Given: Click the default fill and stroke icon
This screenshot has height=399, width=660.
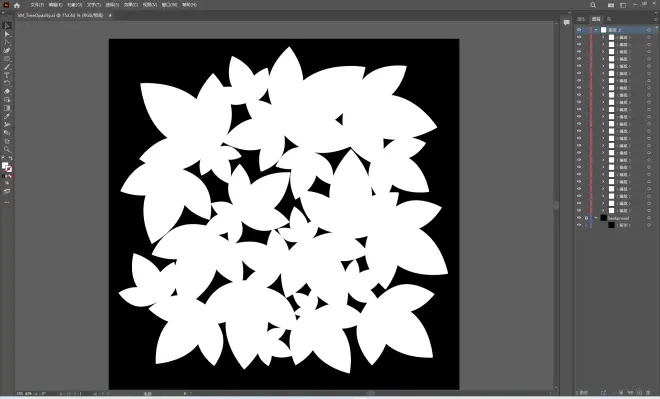Looking at the screenshot, I should coord(4,159).
